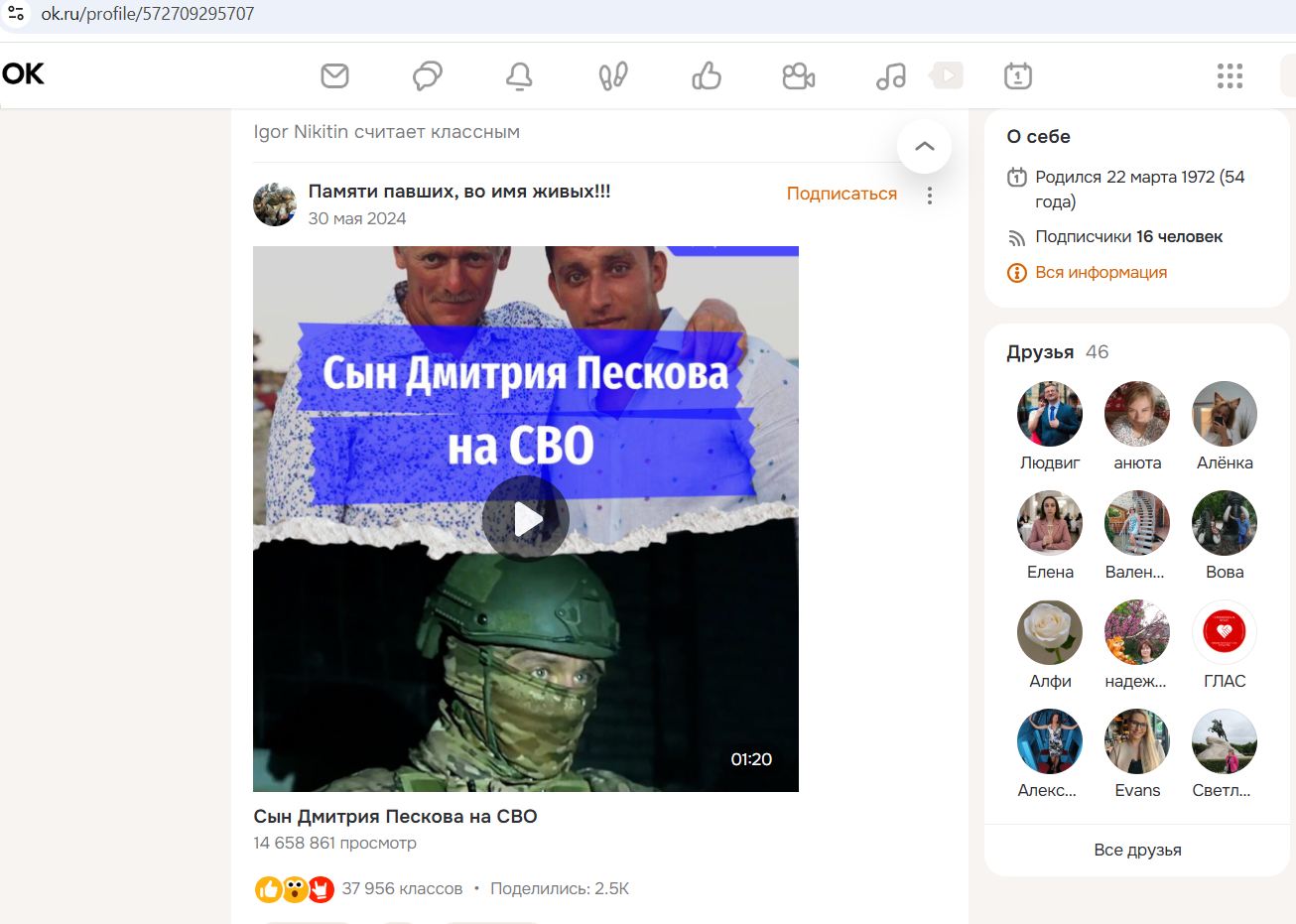This screenshot has height=924, width=1296.
Task: Open video camera icon in top bar
Action: click(x=798, y=75)
